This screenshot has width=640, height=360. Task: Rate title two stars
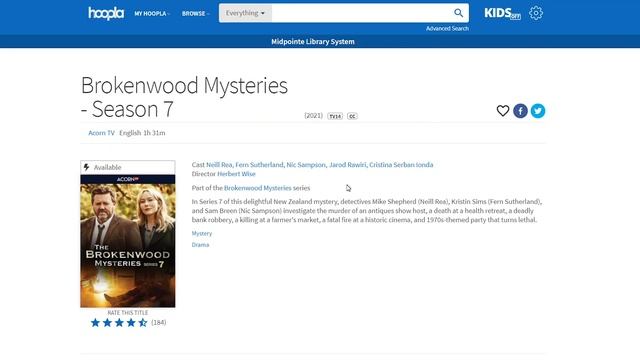coord(107,323)
